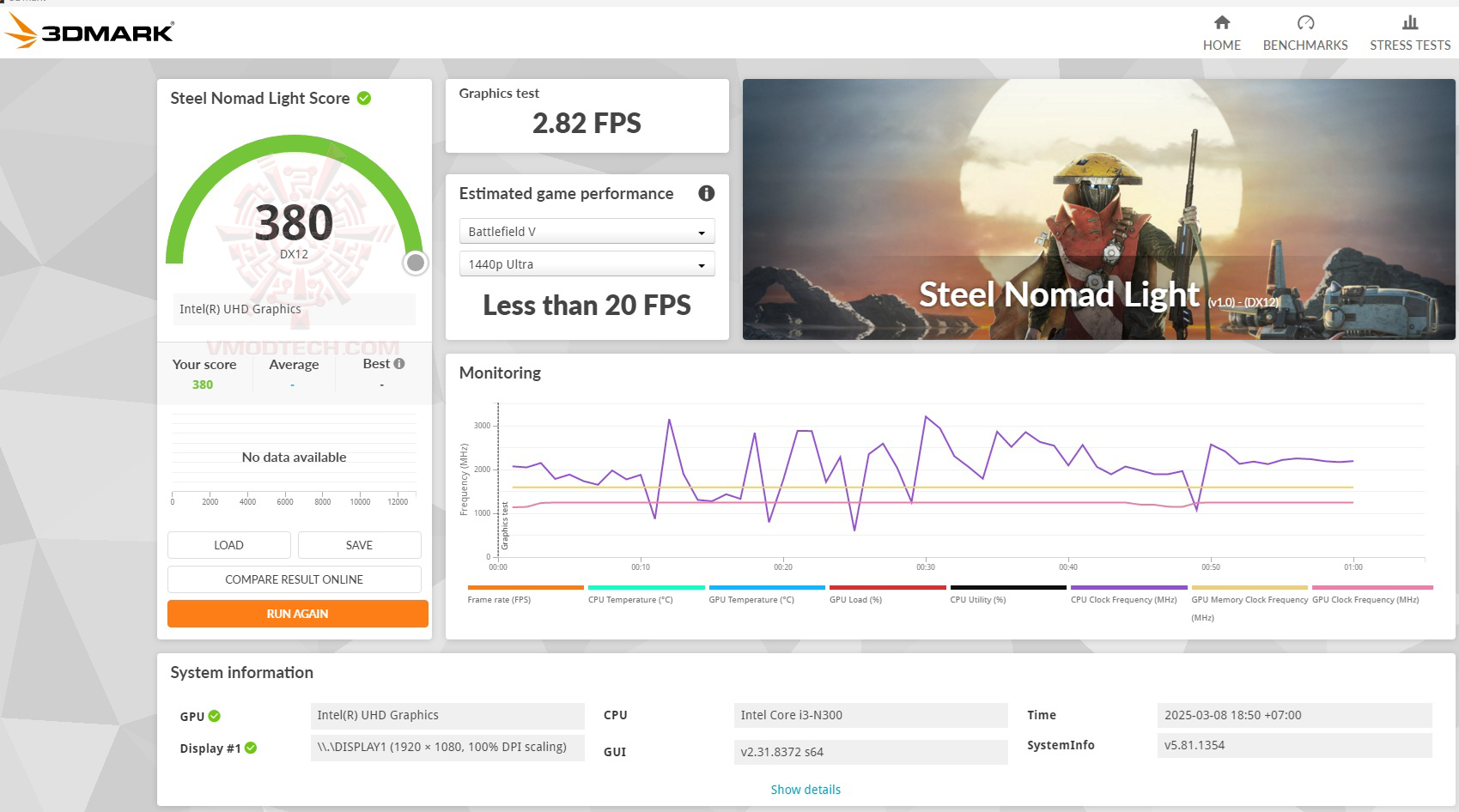Screen dimensions: 1459x812
Task: Click the GUI version v2.31.8372 s64
Action: coord(871,752)
